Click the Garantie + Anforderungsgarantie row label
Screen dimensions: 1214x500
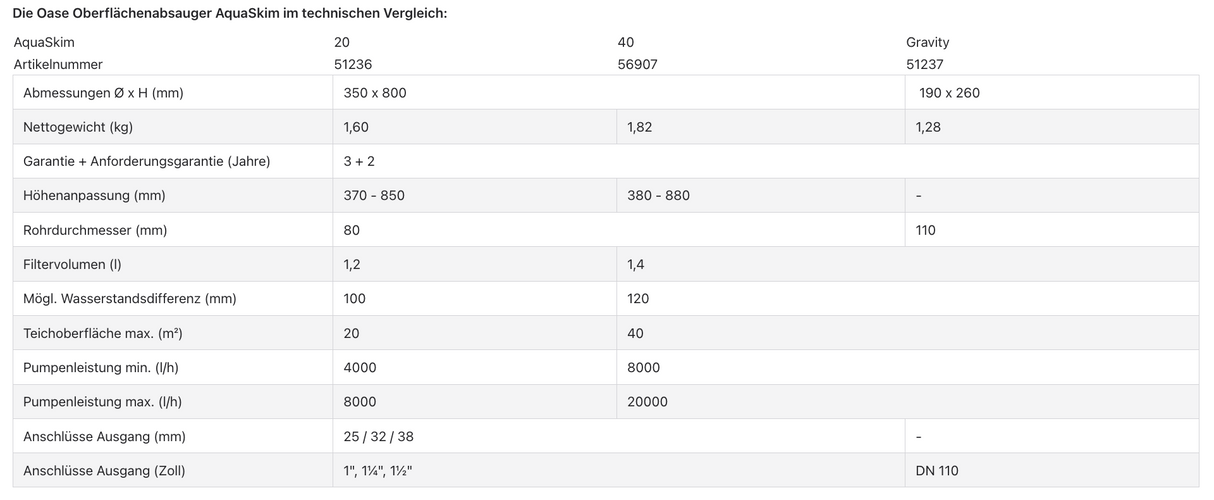[x=147, y=161]
